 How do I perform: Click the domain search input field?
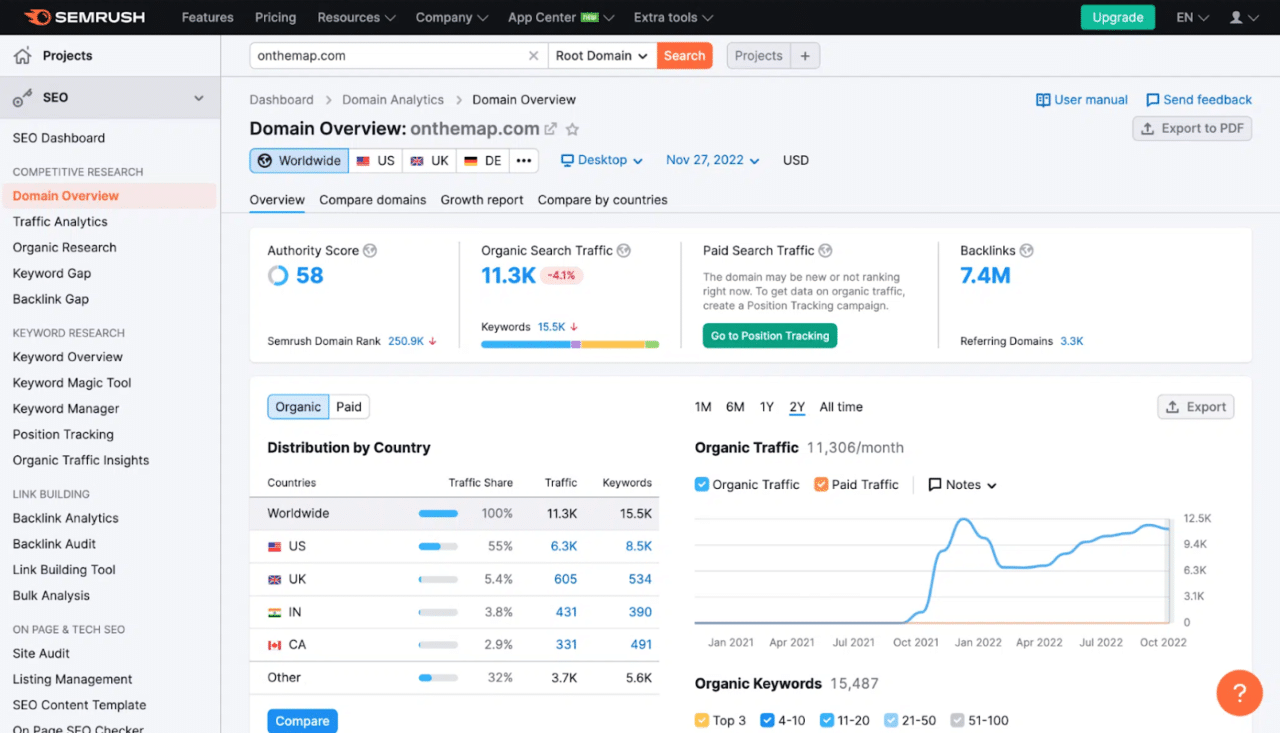point(388,56)
